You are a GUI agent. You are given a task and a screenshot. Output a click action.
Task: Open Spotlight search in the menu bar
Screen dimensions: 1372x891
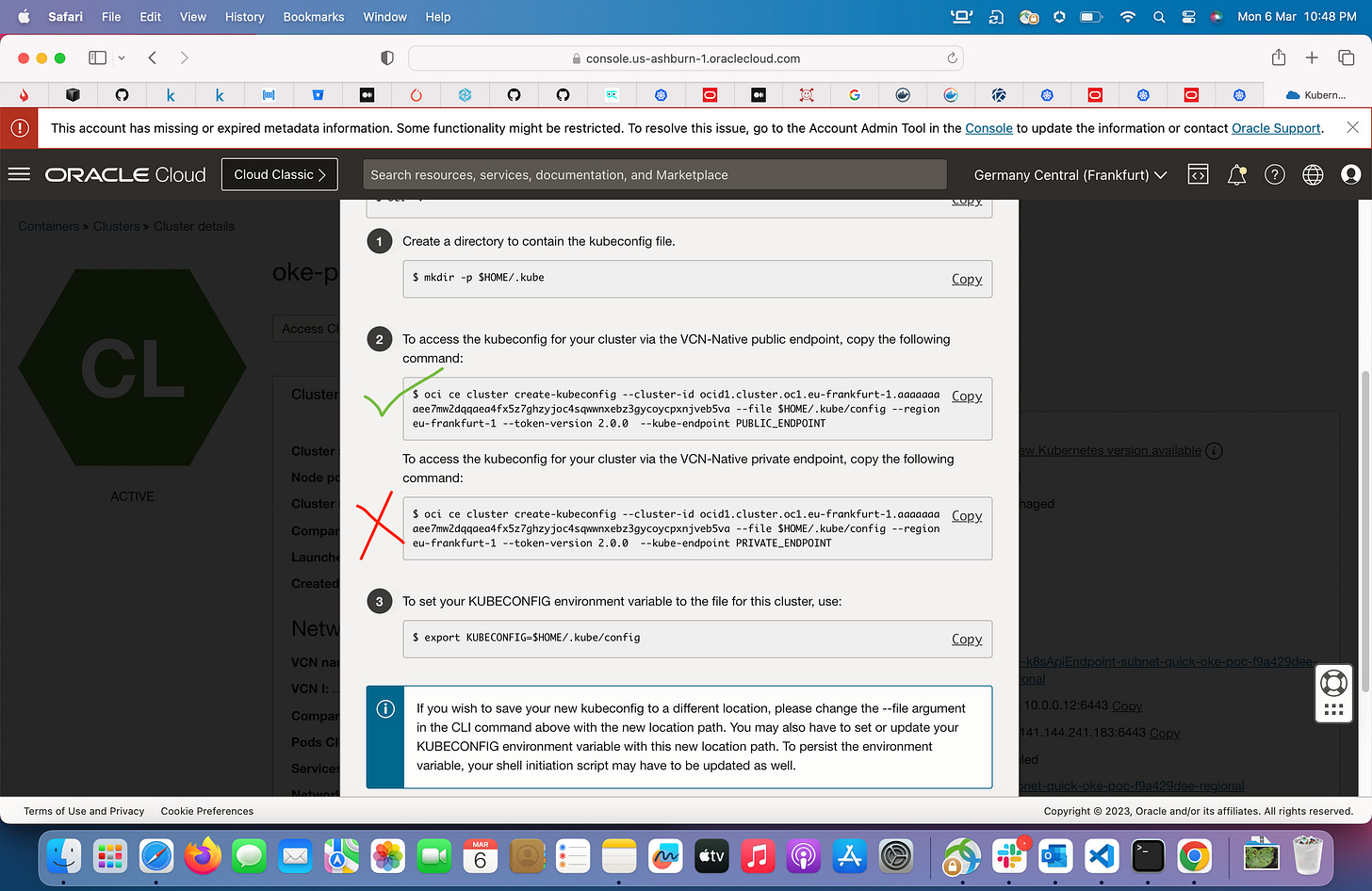[x=1159, y=17]
